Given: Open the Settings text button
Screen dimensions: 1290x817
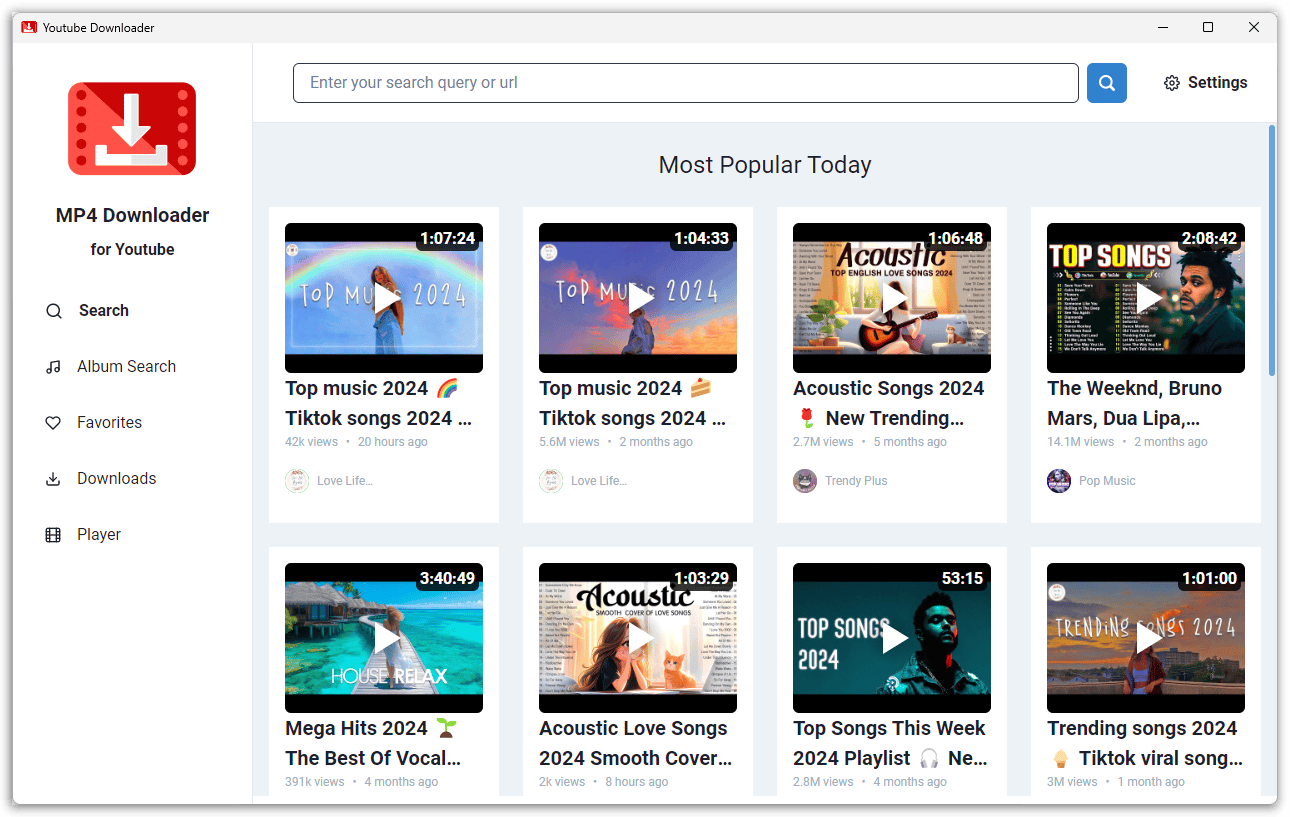Looking at the screenshot, I should [1217, 83].
